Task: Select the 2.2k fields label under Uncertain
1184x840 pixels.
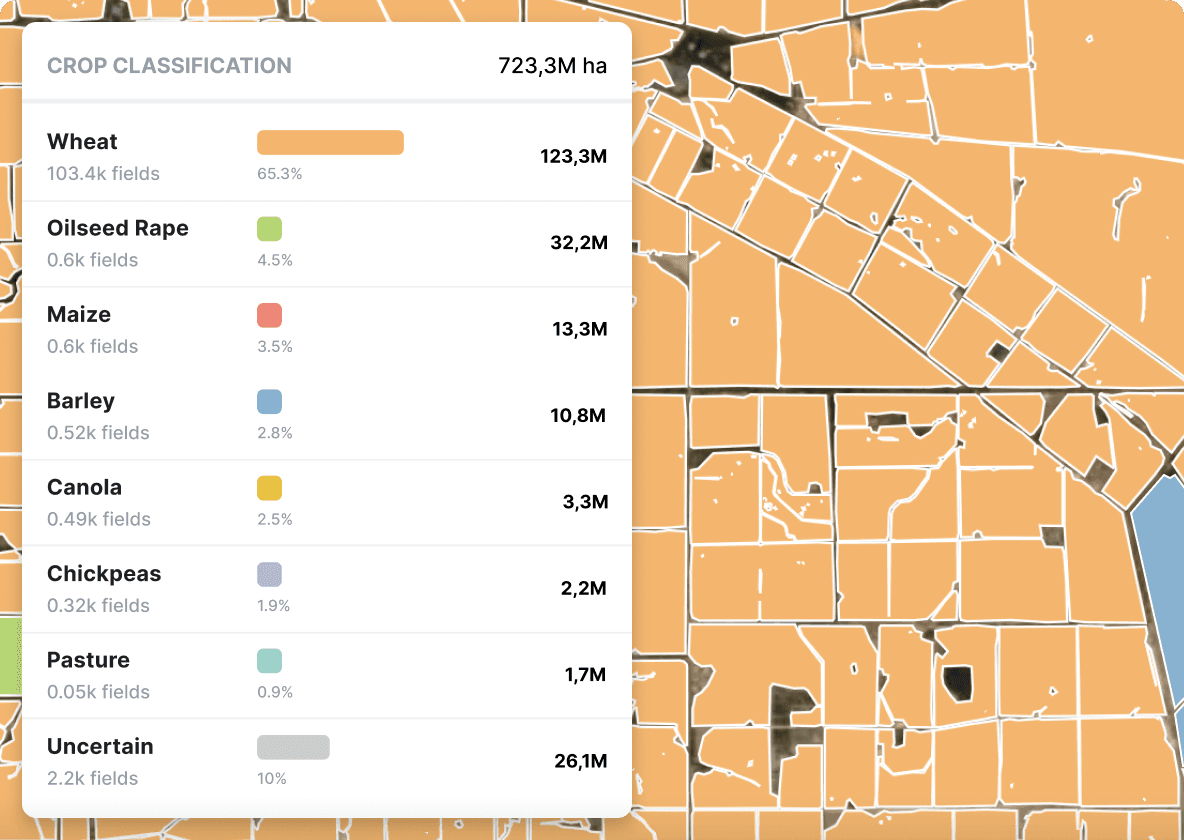Action: tap(75, 778)
